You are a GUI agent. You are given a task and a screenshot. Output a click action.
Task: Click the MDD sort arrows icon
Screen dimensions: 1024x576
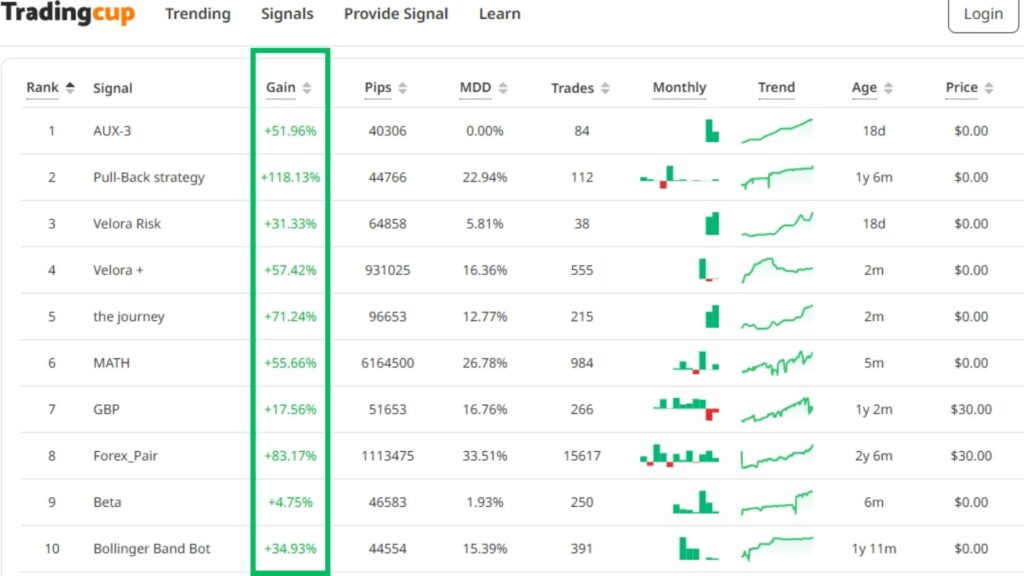pyautogui.click(x=502, y=88)
